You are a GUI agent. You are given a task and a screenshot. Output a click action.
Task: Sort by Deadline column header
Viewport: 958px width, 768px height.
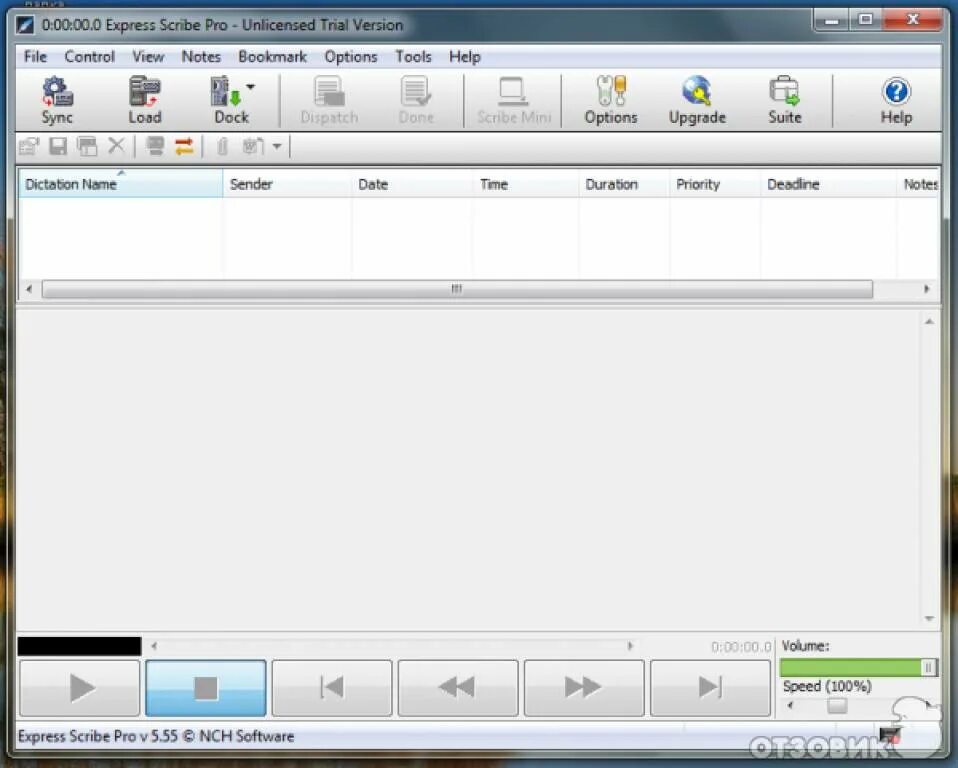point(828,184)
